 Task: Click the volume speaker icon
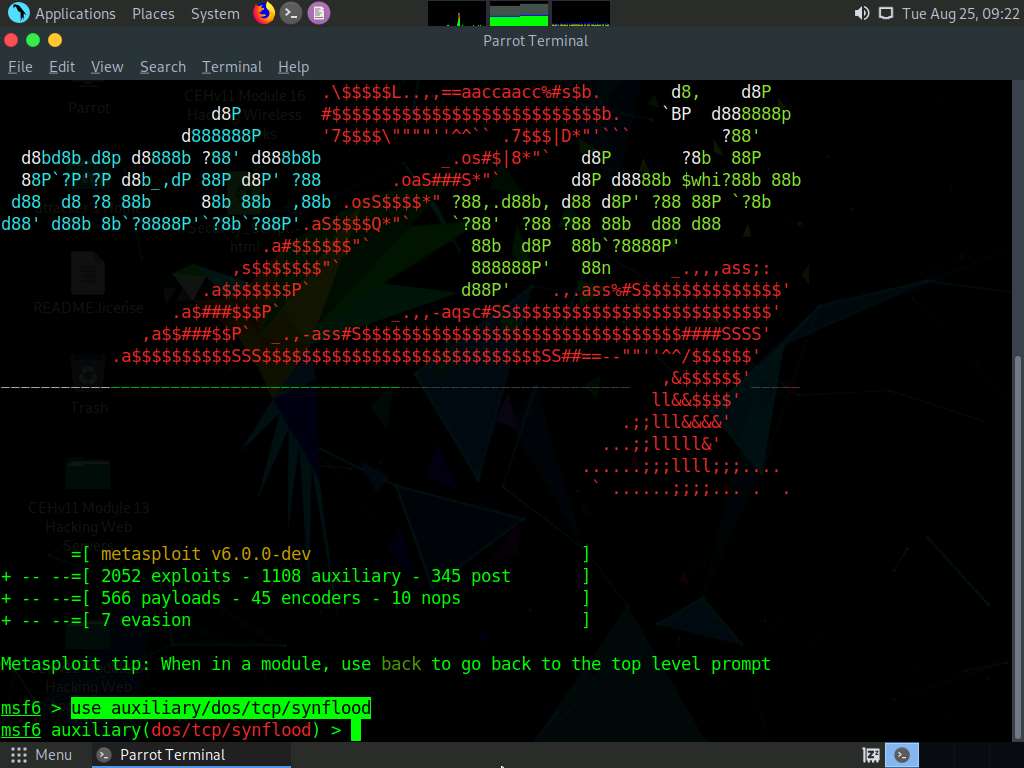(x=862, y=13)
